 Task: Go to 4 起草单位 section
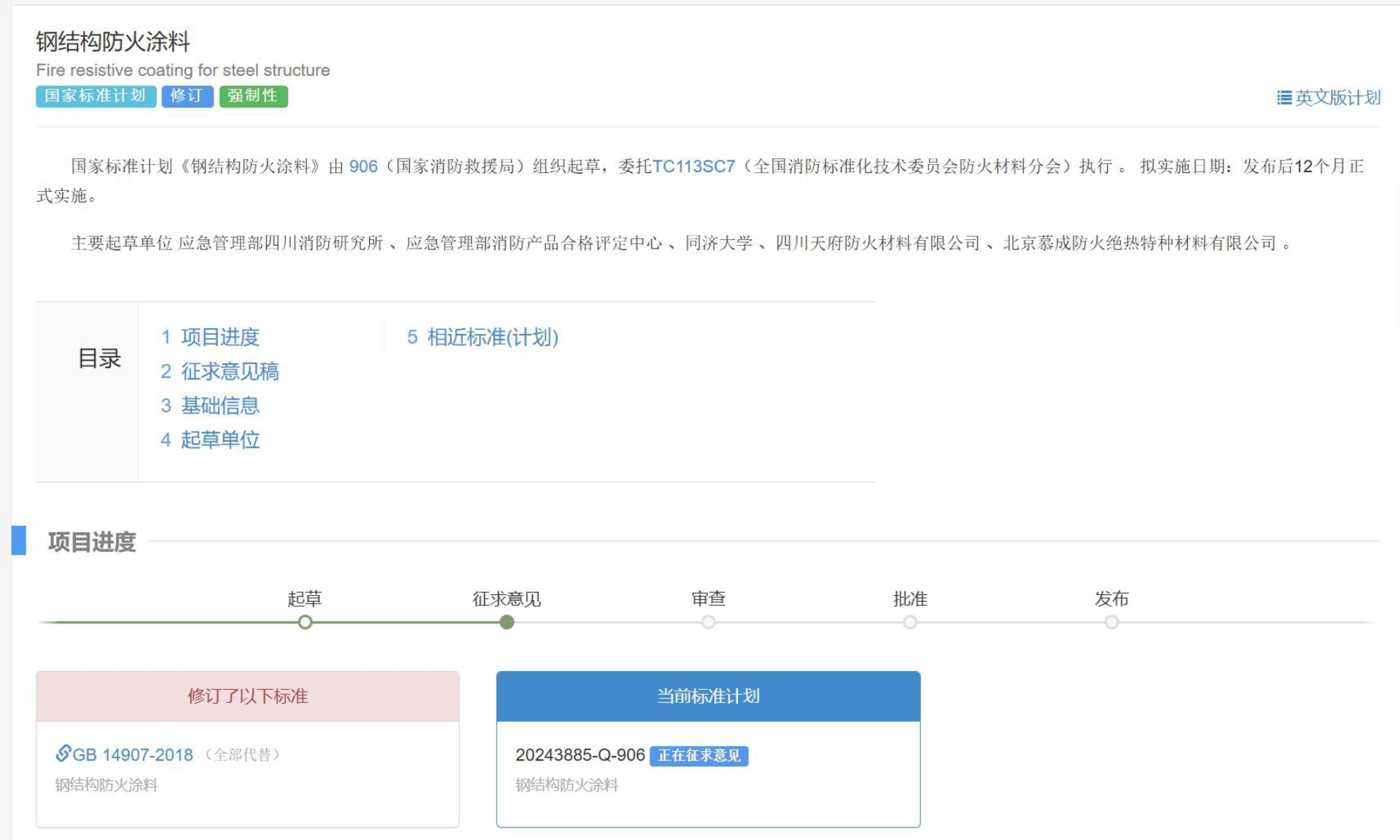[210, 440]
